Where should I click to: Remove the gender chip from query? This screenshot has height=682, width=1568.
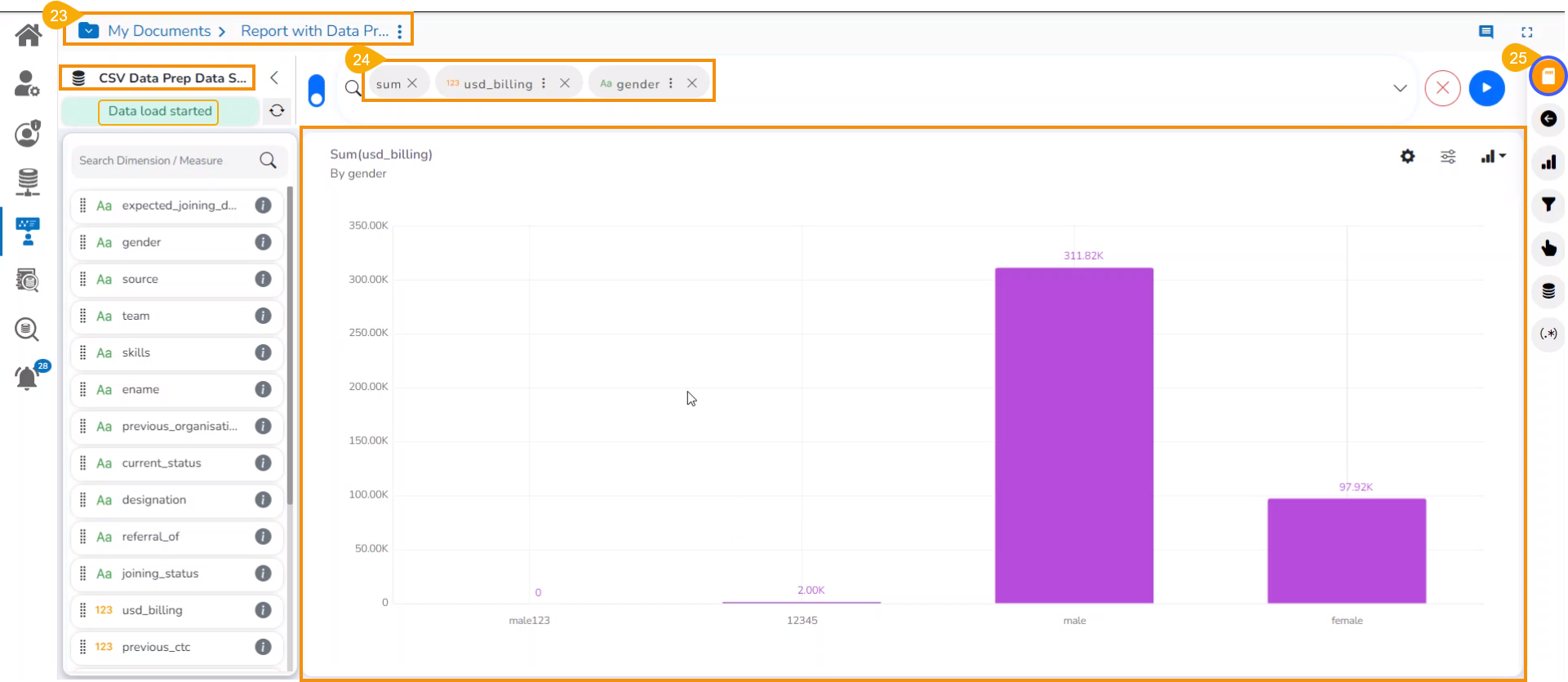click(x=691, y=83)
